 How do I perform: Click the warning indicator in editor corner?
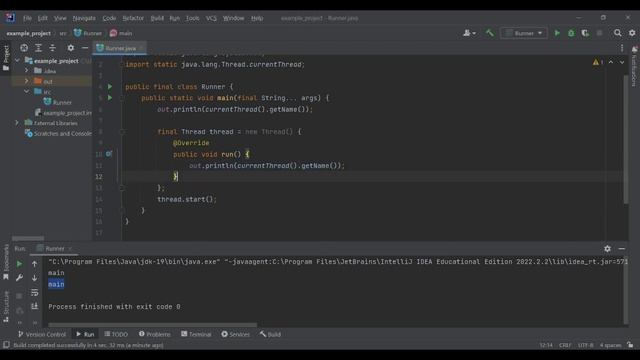(598, 62)
